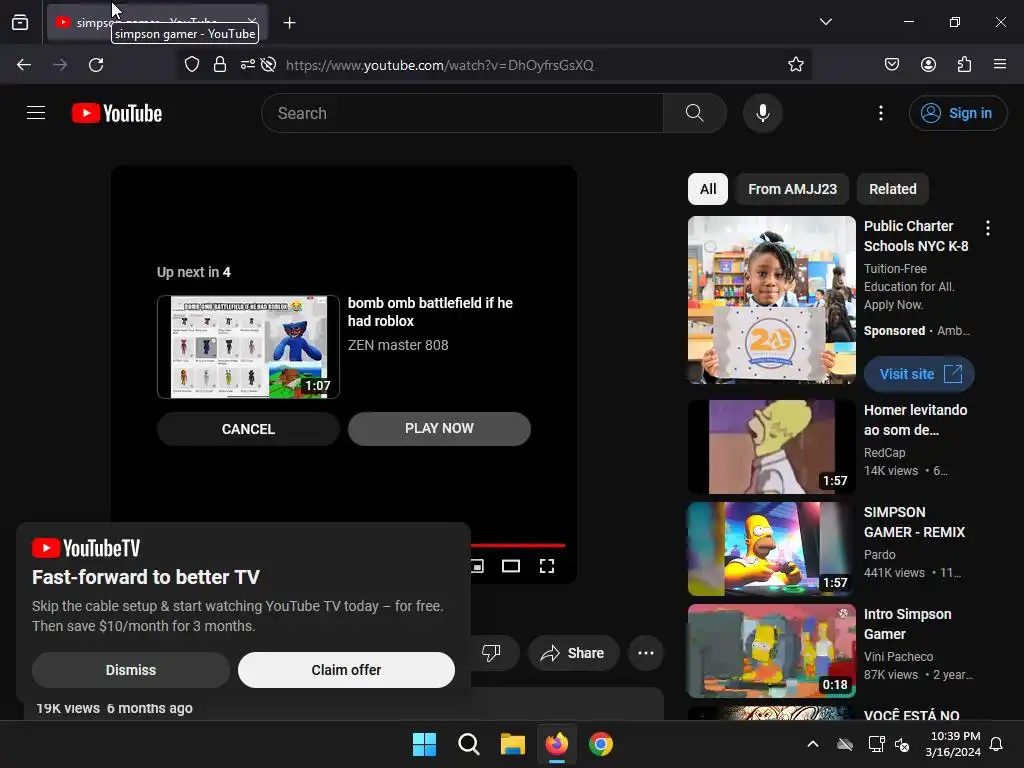The width and height of the screenshot is (1024, 768).
Task: Click the Sign in button
Action: point(957,113)
